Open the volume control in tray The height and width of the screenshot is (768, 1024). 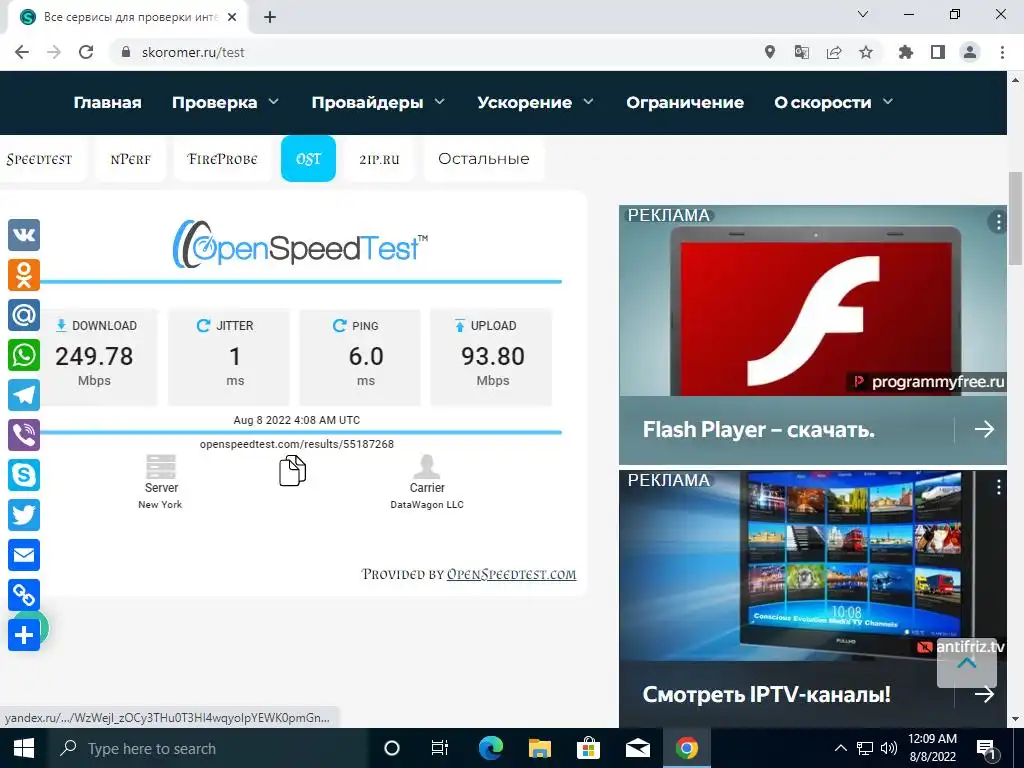coord(889,748)
